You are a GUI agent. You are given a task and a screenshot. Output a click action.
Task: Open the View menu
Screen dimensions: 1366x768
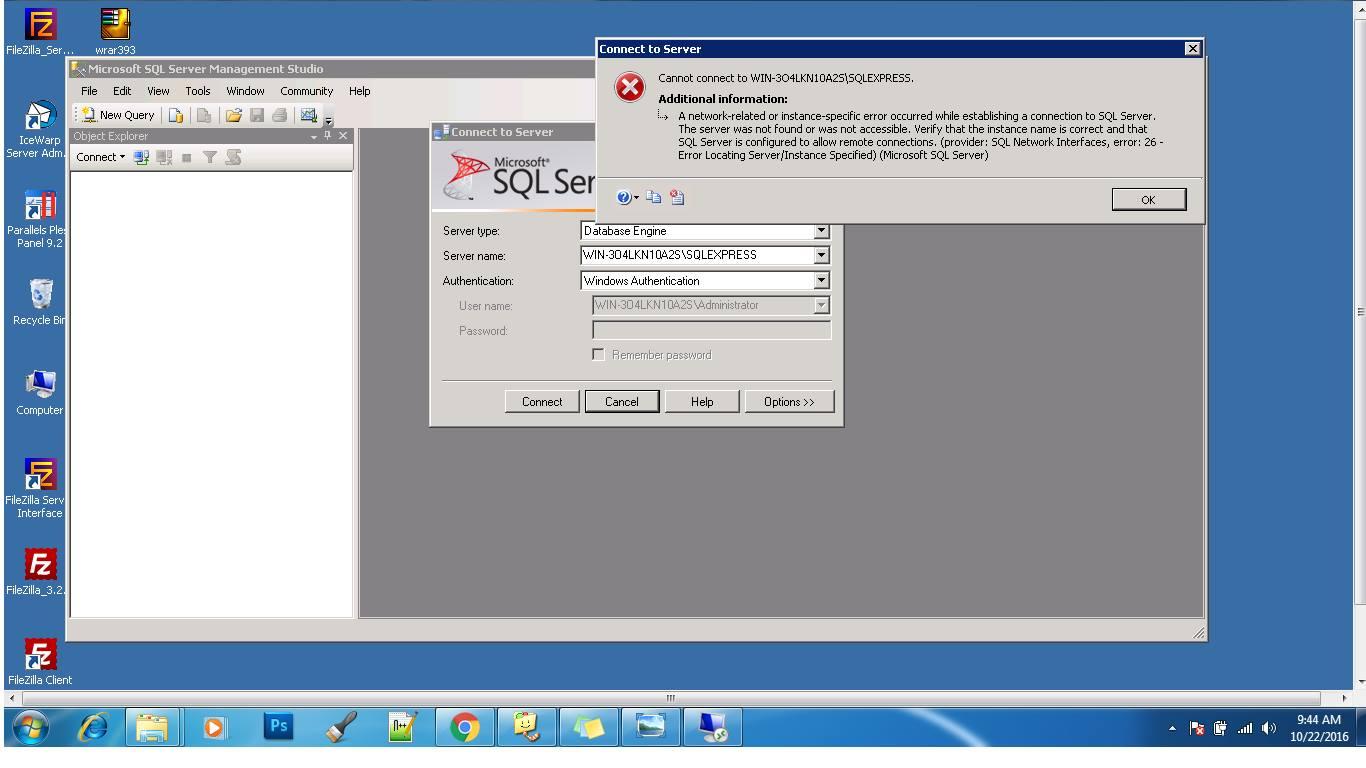(x=158, y=91)
